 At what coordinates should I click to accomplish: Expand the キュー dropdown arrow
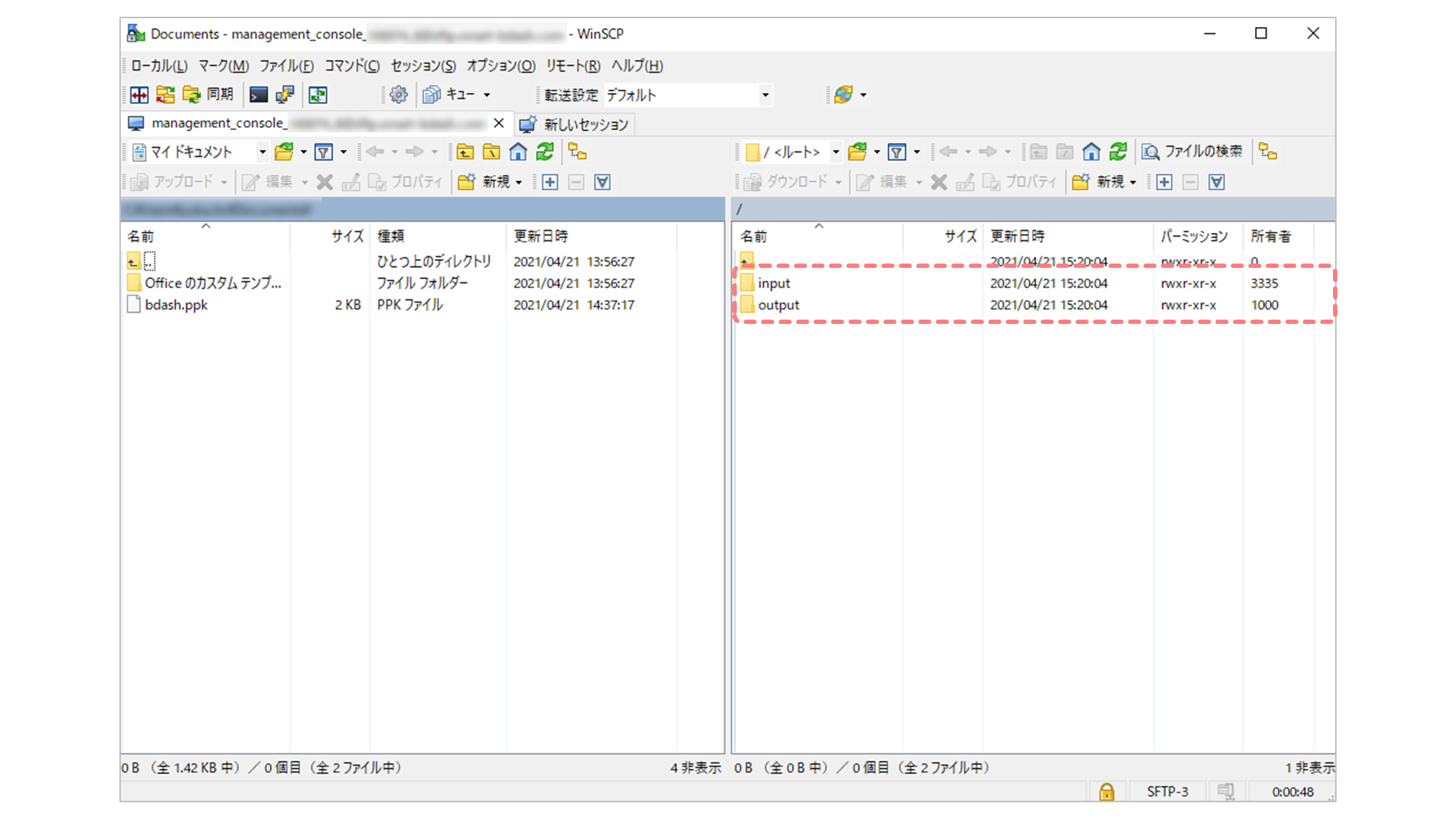click(487, 95)
